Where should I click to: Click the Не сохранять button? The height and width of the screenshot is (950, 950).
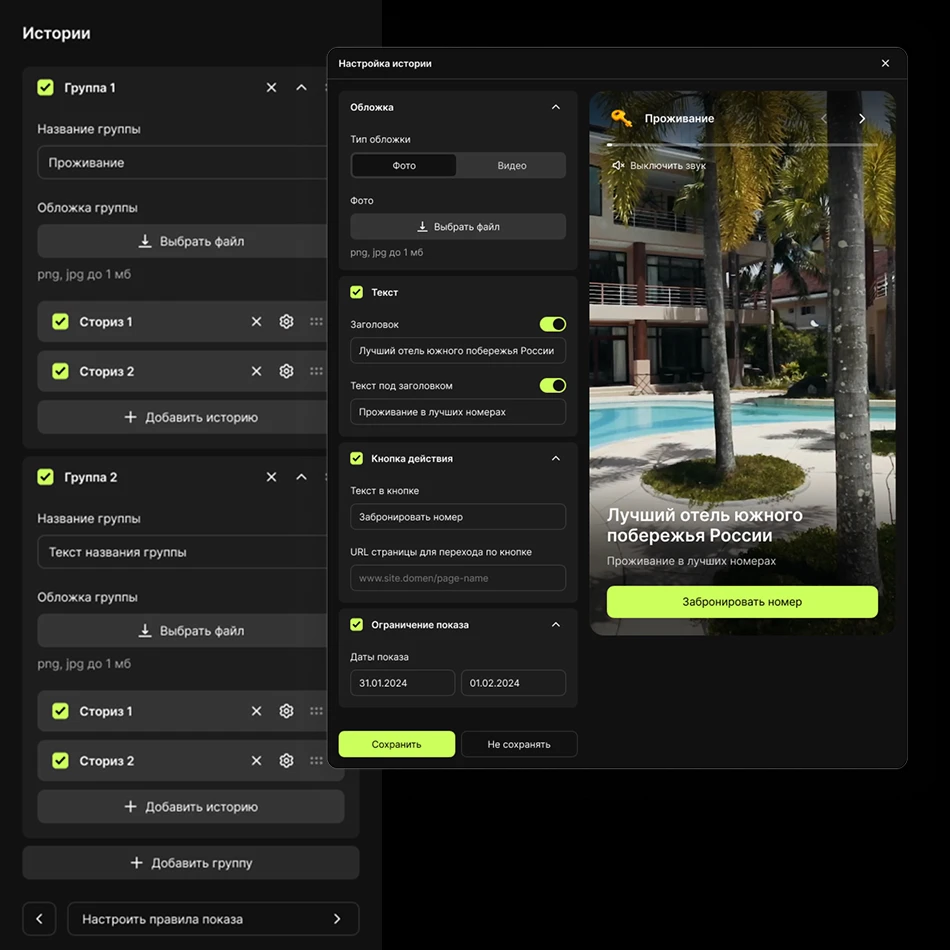tap(519, 744)
